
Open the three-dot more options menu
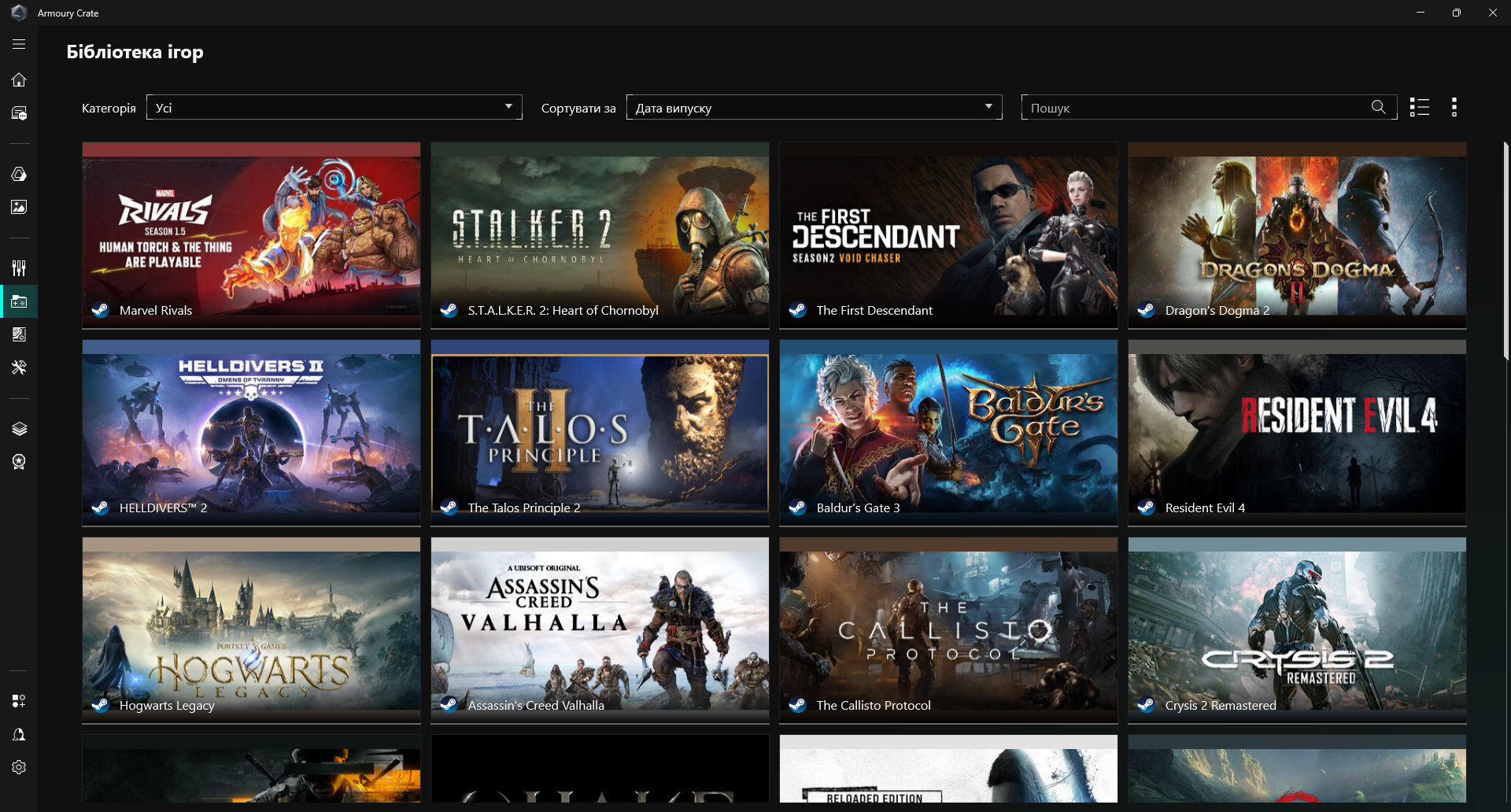tap(1454, 107)
